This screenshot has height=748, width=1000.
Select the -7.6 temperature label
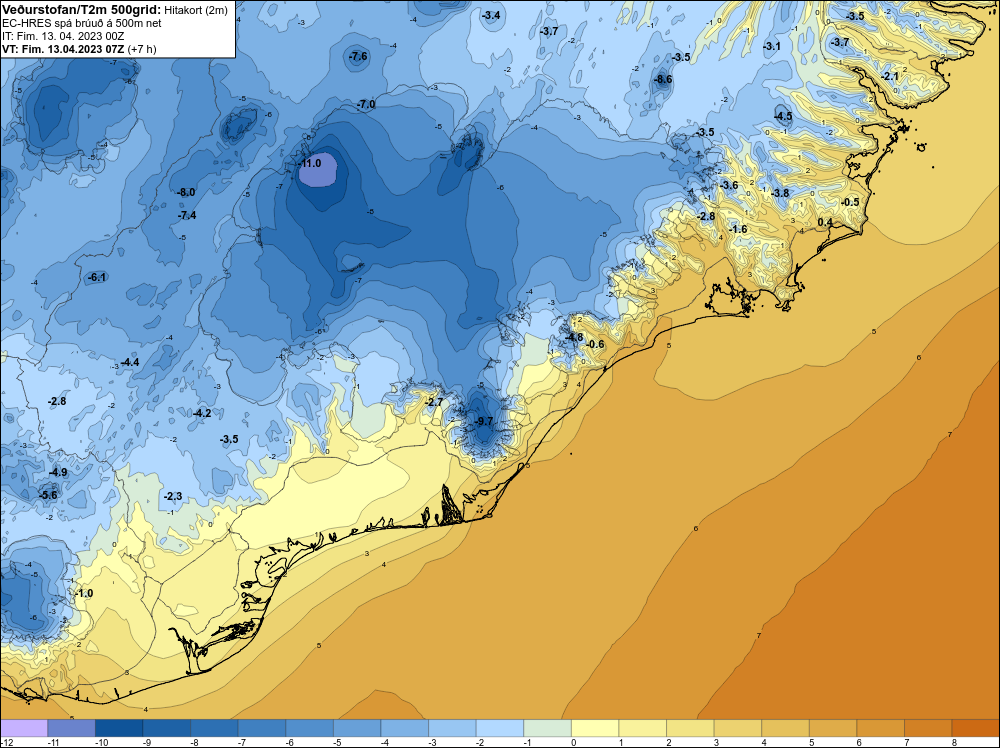click(x=358, y=57)
